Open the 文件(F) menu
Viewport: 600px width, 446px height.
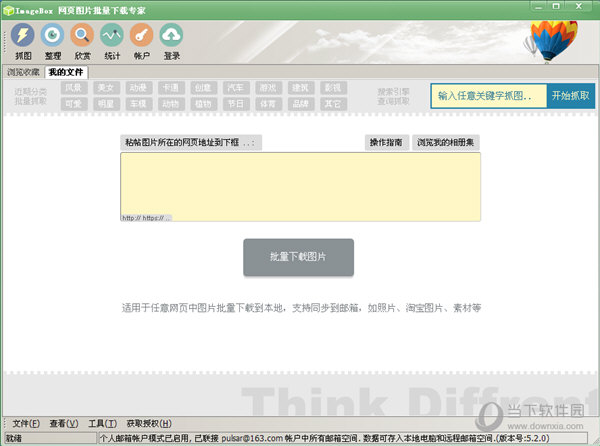coord(26,423)
